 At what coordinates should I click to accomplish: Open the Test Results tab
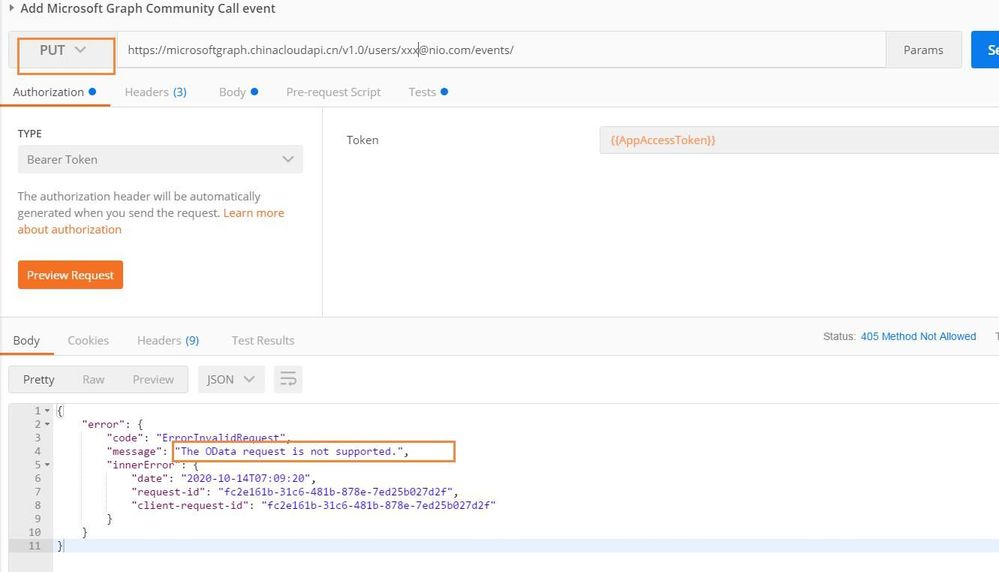tap(262, 340)
